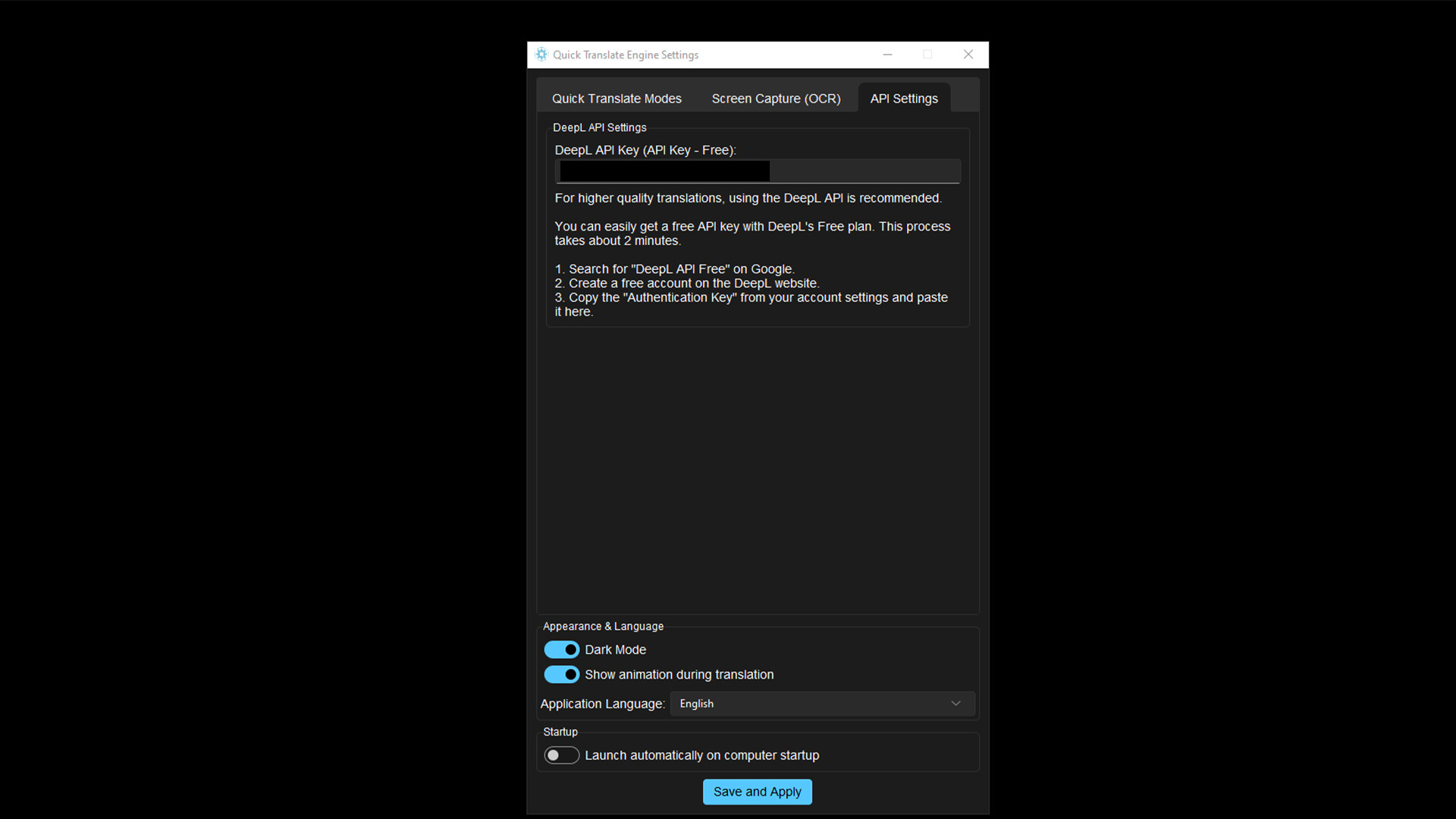Disable Show animation during translation toggle
1456x819 pixels.
click(x=562, y=675)
